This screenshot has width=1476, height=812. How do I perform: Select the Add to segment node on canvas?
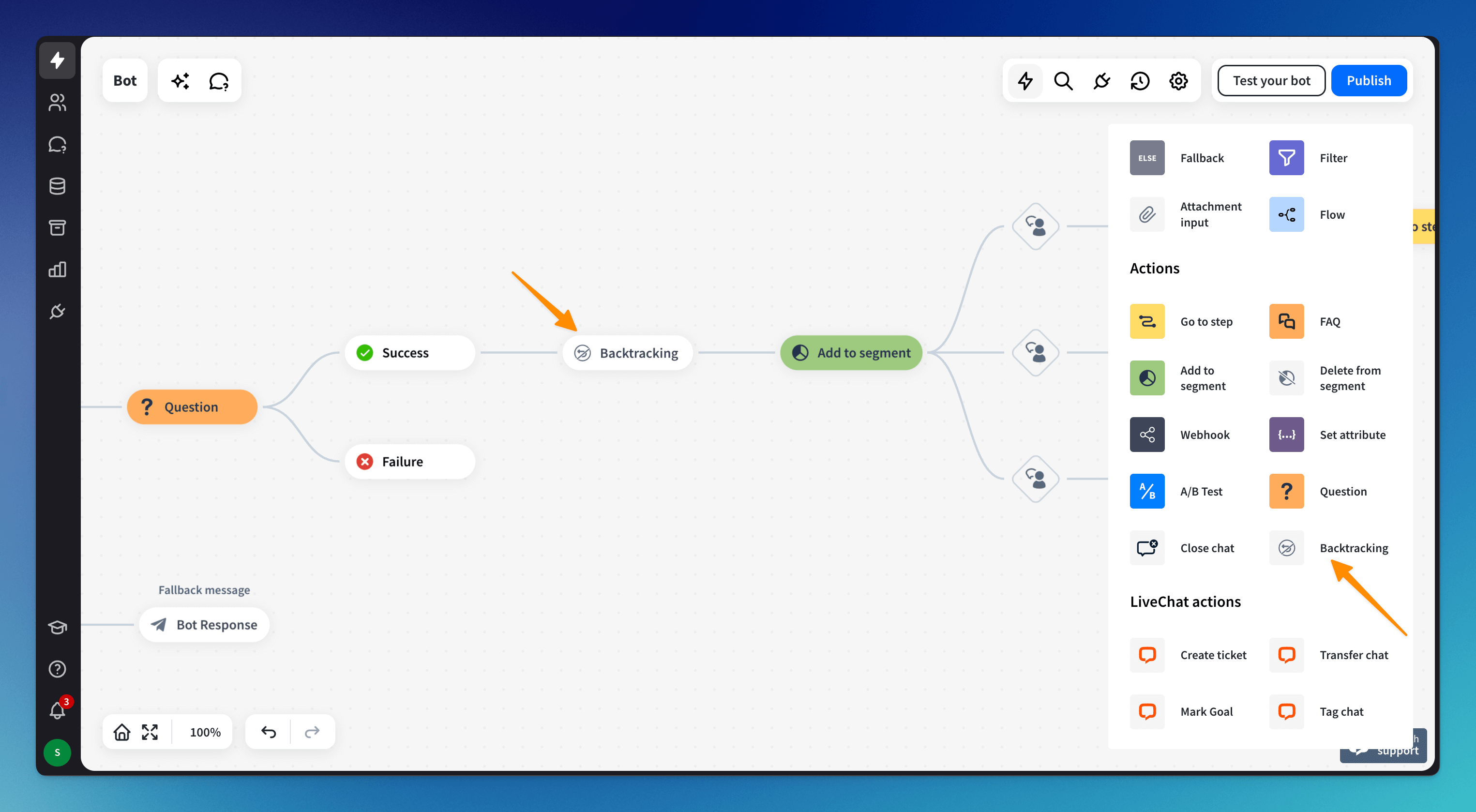tap(851, 352)
